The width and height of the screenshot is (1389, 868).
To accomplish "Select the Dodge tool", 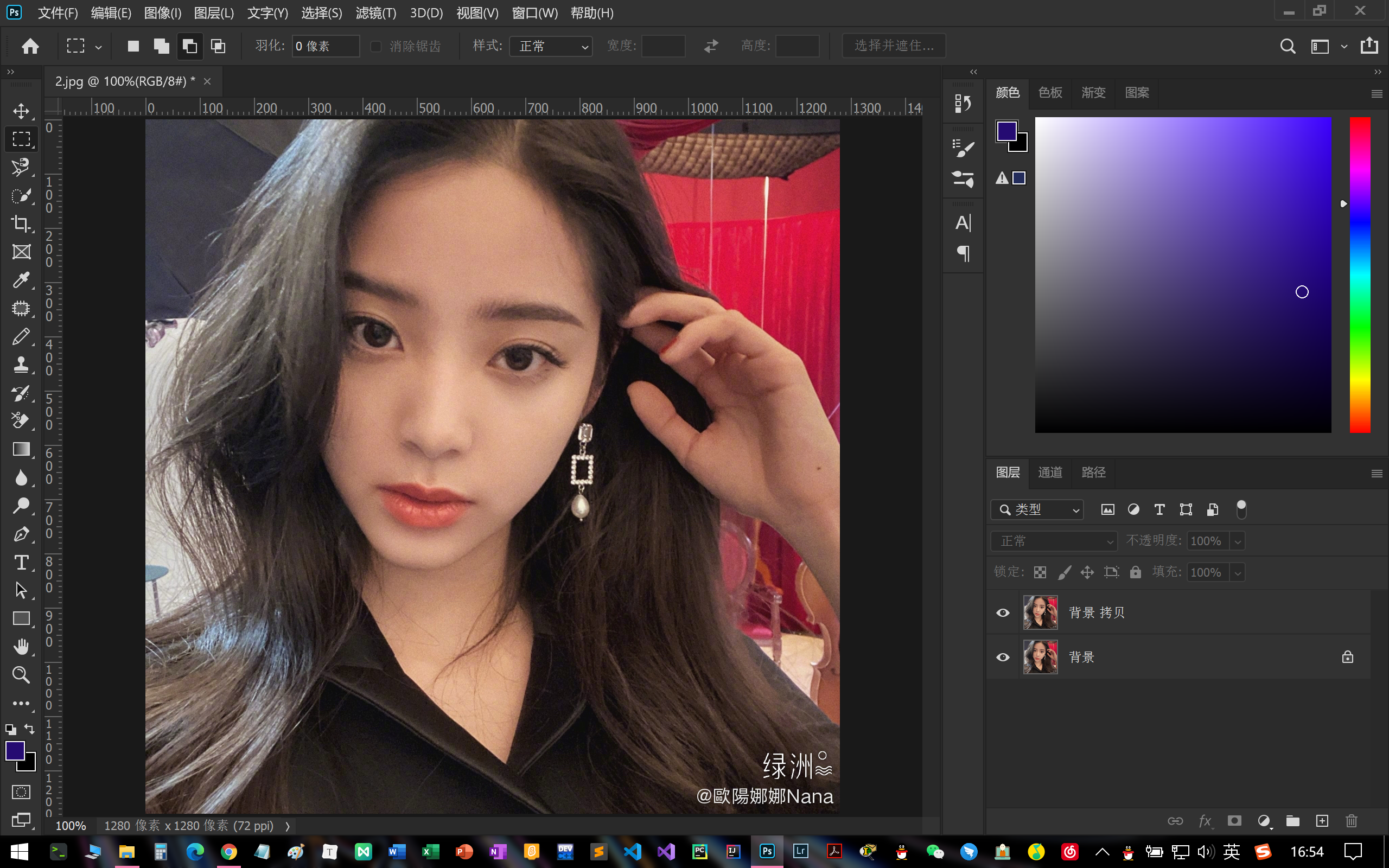I will tap(21, 506).
